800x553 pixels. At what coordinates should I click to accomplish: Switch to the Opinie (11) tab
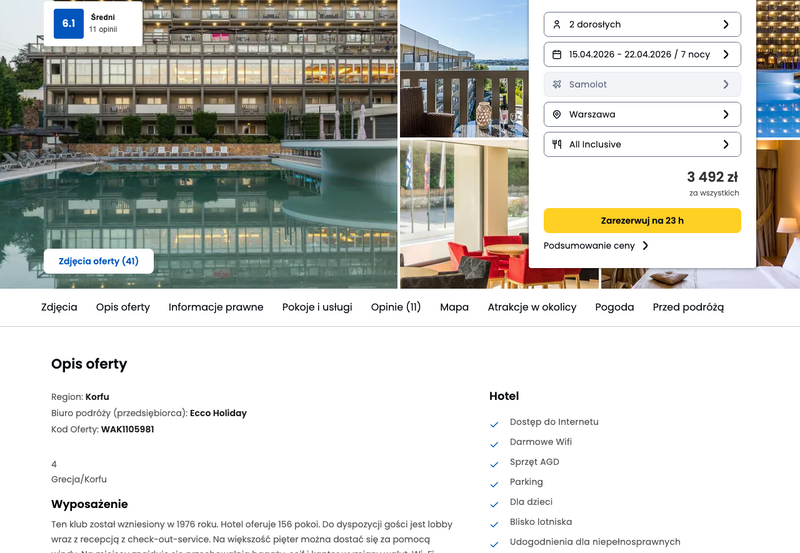click(x=396, y=307)
